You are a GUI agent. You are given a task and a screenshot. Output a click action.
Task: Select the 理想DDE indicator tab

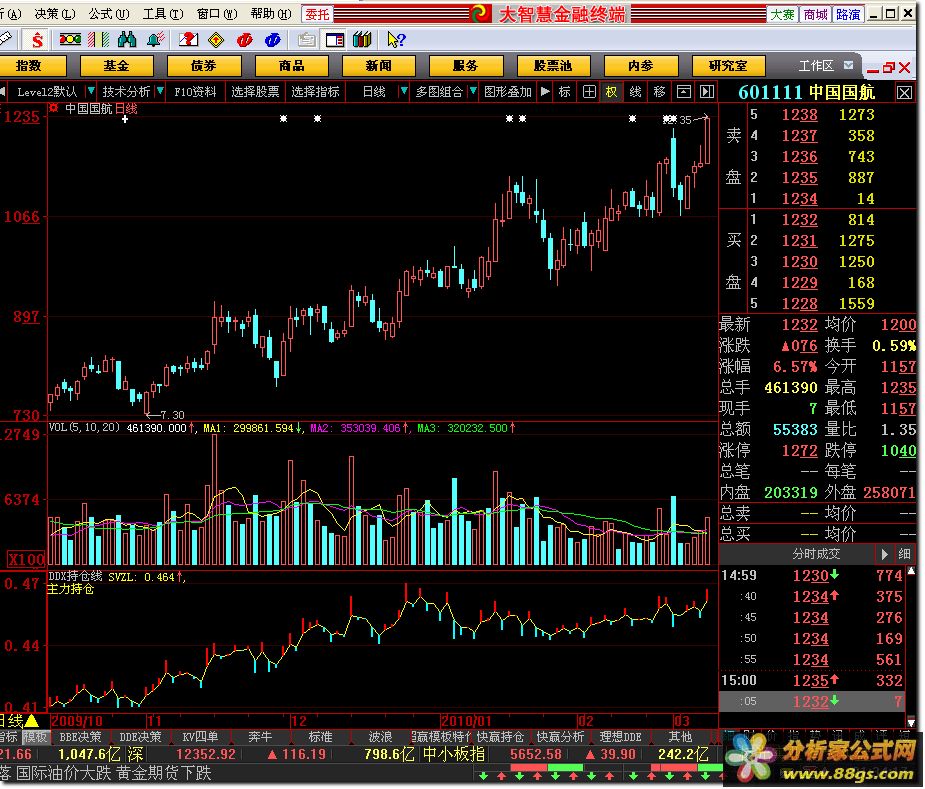coord(620,736)
